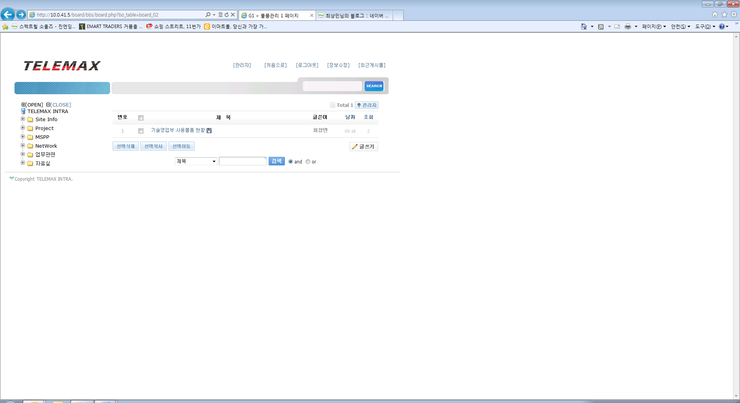This screenshot has width=740, height=403.
Task: Stop loading with the address bar X icon
Action: click(x=233, y=15)
